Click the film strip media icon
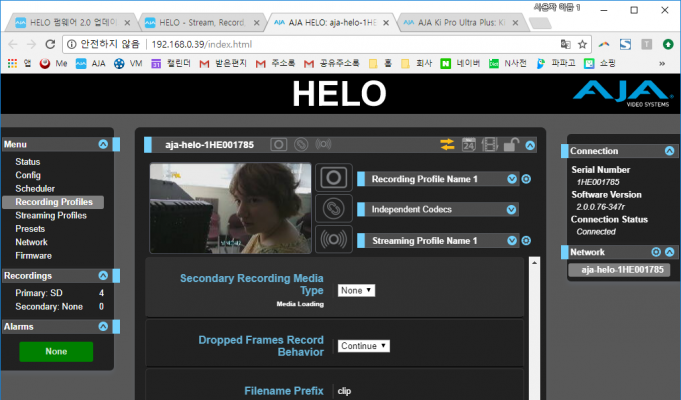Image resolution: width=681 pixels, height=400 pixels. [x=489, y=145]
